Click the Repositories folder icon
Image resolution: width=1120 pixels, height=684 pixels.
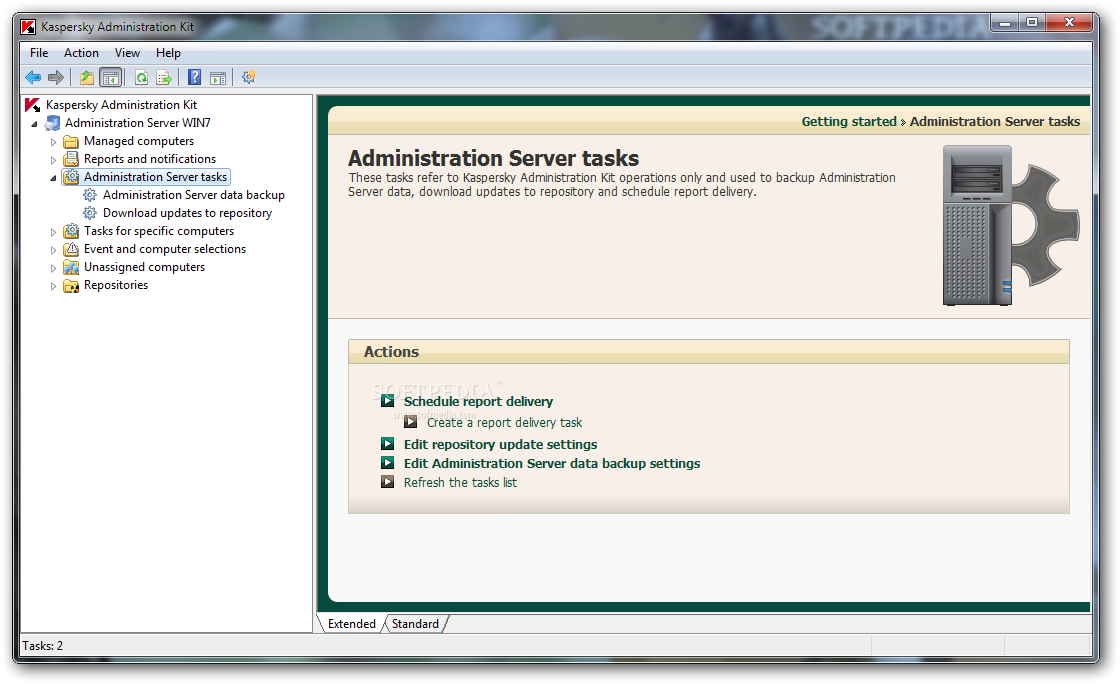71,286
